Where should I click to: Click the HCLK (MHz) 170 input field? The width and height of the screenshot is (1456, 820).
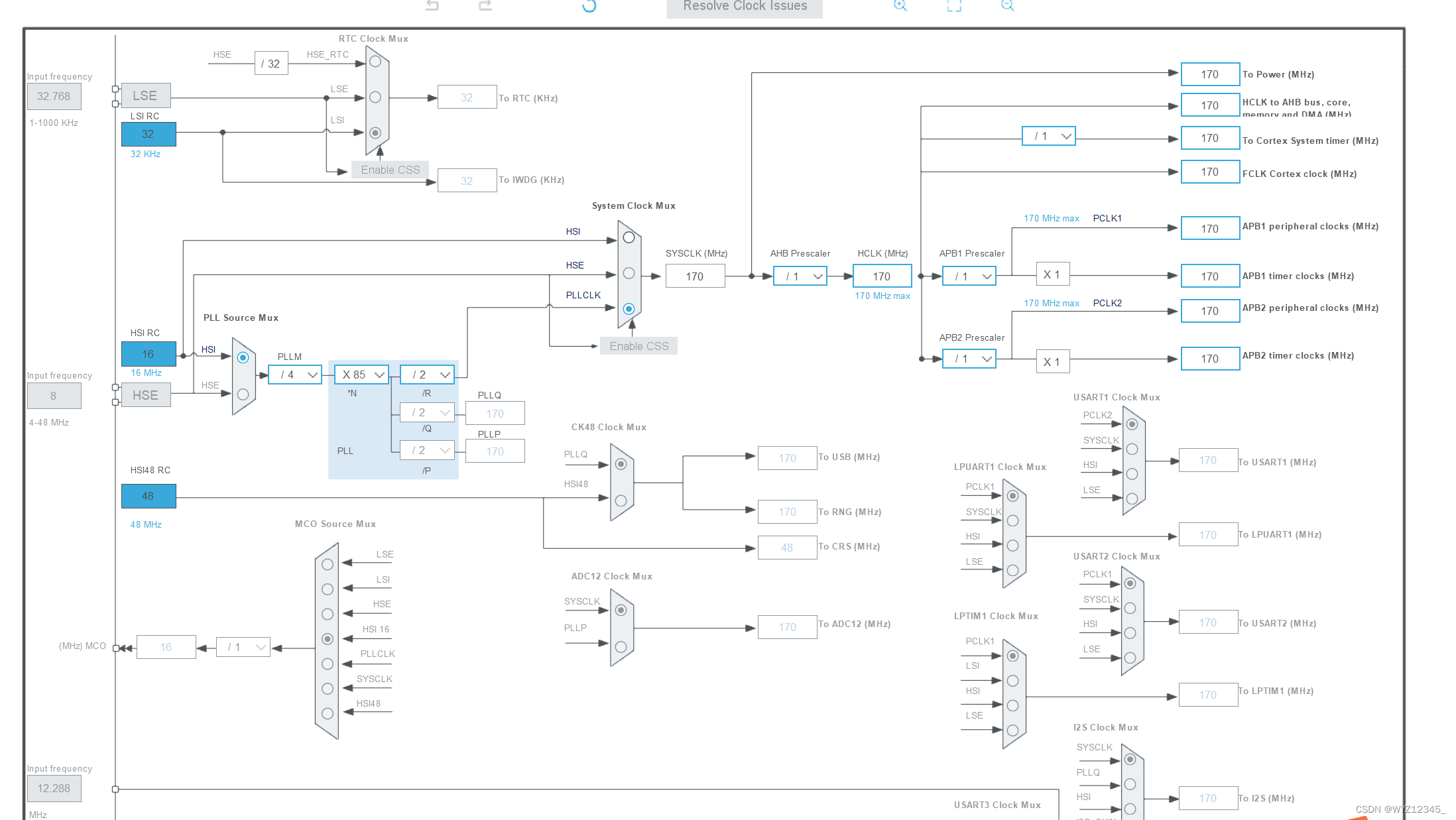coord(882,276)
